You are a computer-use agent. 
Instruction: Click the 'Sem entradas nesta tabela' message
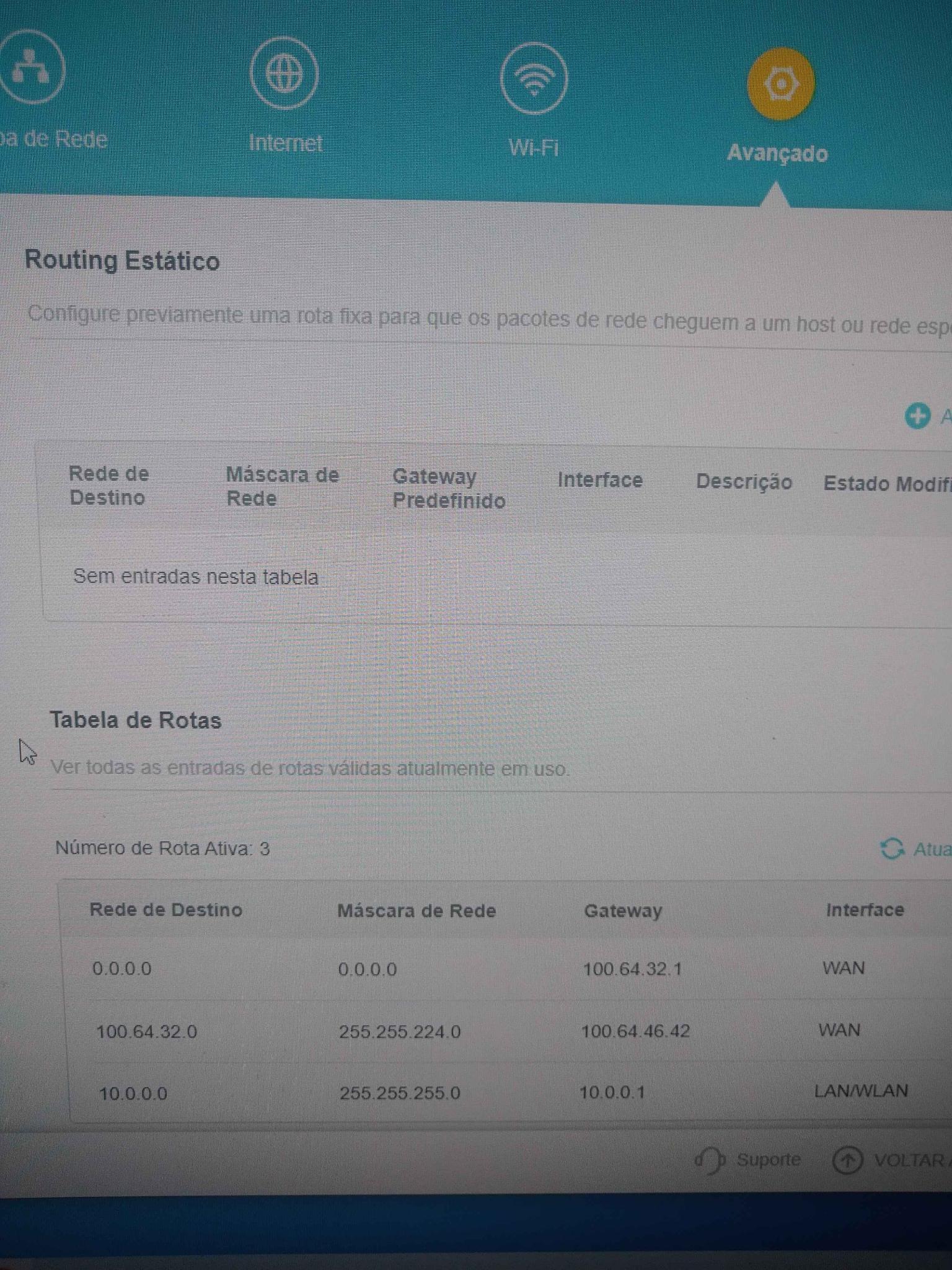[x=196, y=577]
